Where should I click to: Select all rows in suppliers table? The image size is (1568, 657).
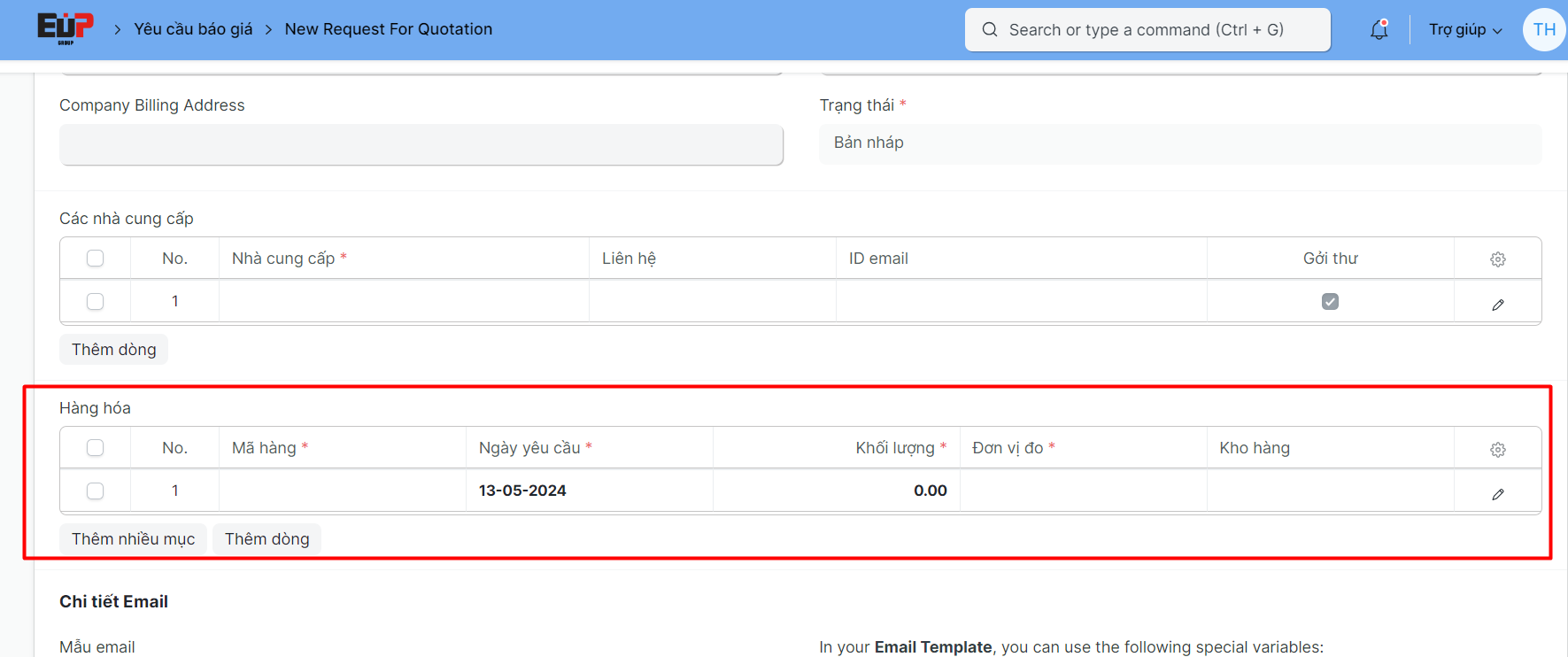[x=96, y=259]
